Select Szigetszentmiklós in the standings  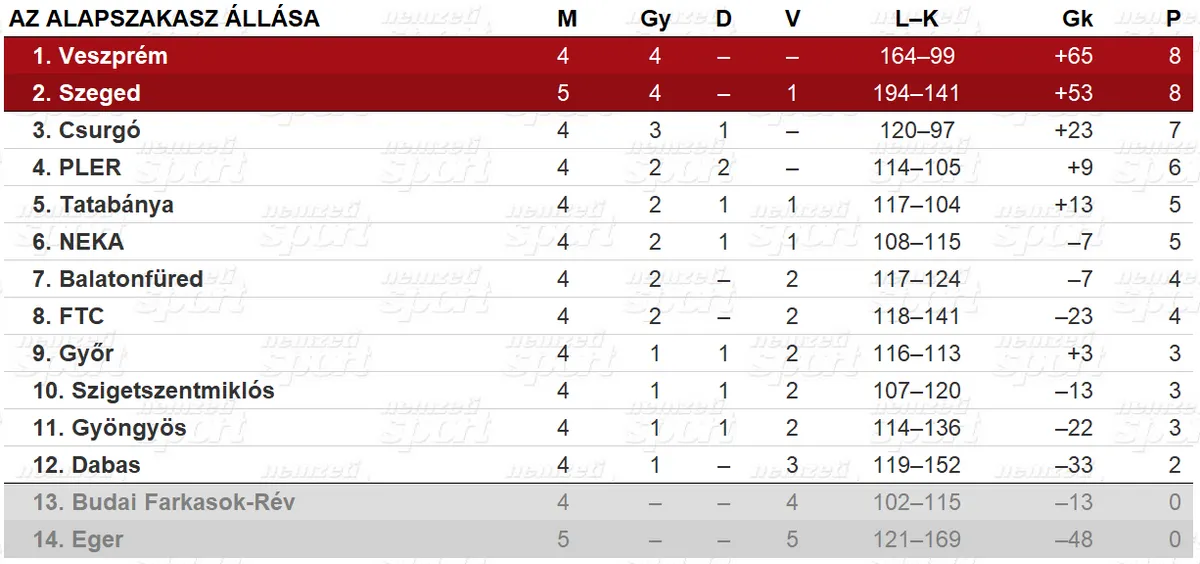pos(173,390)
